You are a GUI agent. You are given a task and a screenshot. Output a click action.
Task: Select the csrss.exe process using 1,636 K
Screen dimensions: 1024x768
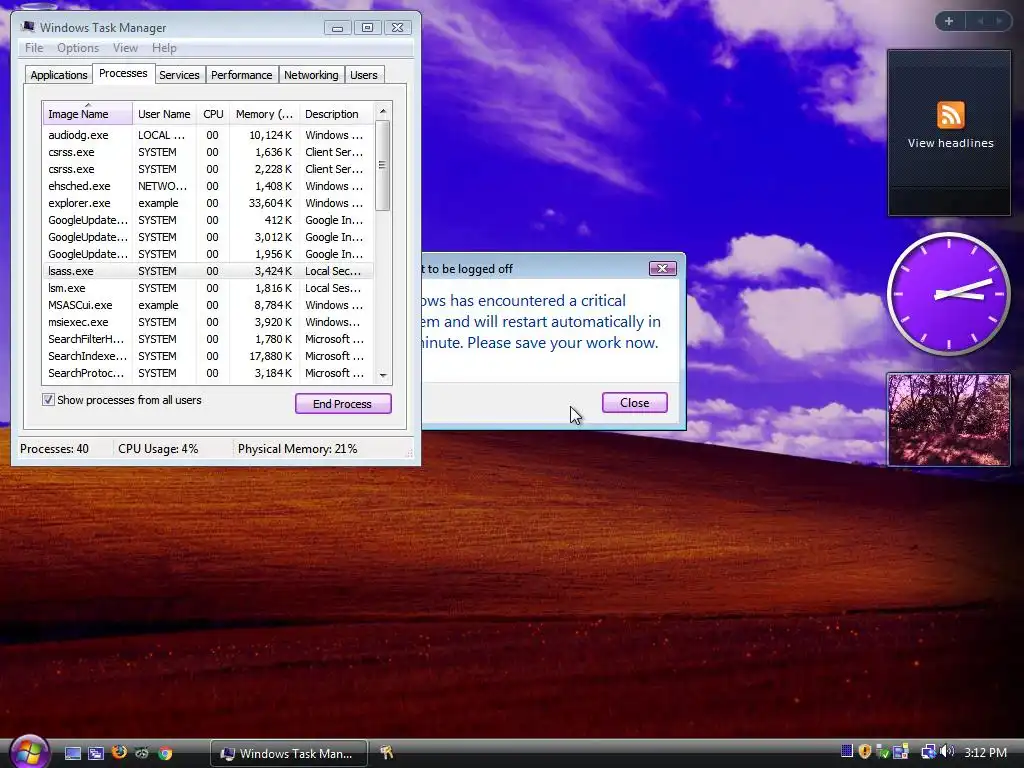(208, 152)
